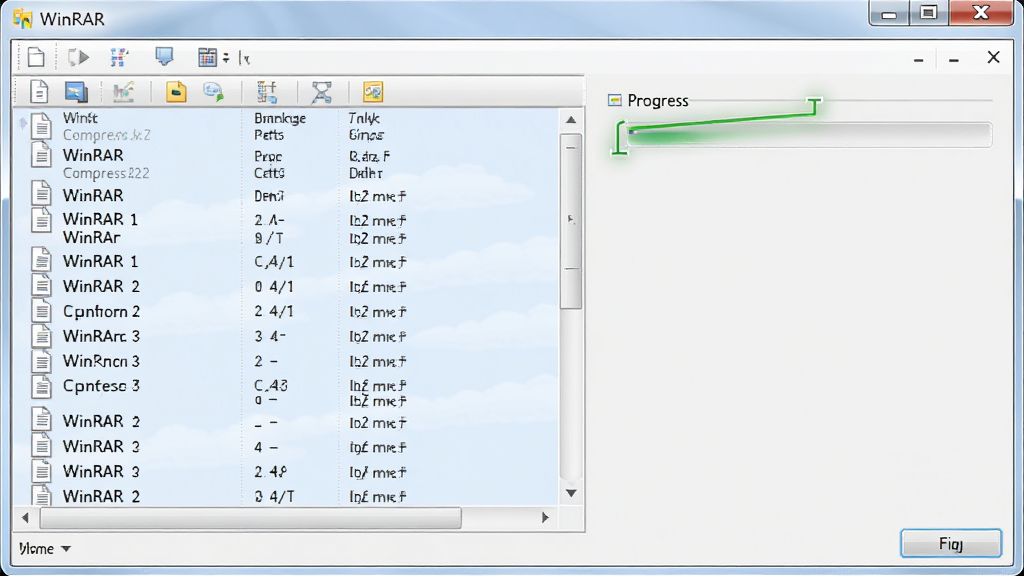Viewport: 1024px width, 576px height.
Task: Click the yellow image toolbar icon at right
Action: pyautogui.click(x=373, y=92)
